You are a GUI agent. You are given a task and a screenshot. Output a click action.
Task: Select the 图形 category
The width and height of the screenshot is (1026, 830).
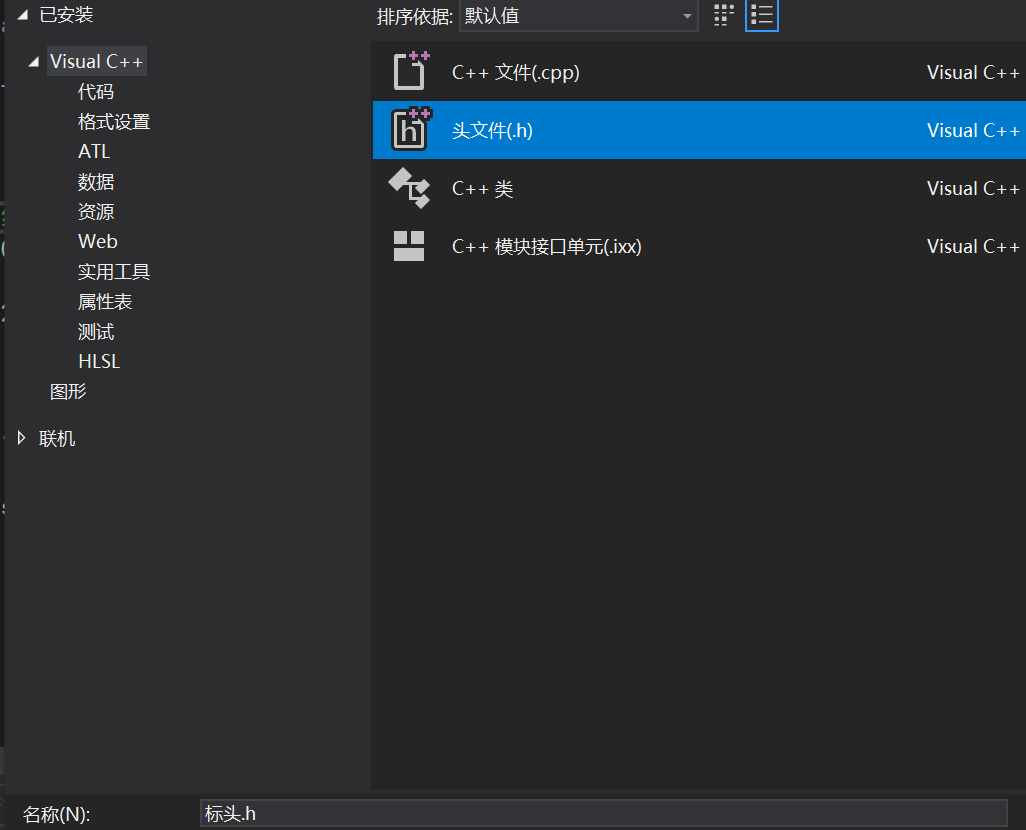pos(68,391)
